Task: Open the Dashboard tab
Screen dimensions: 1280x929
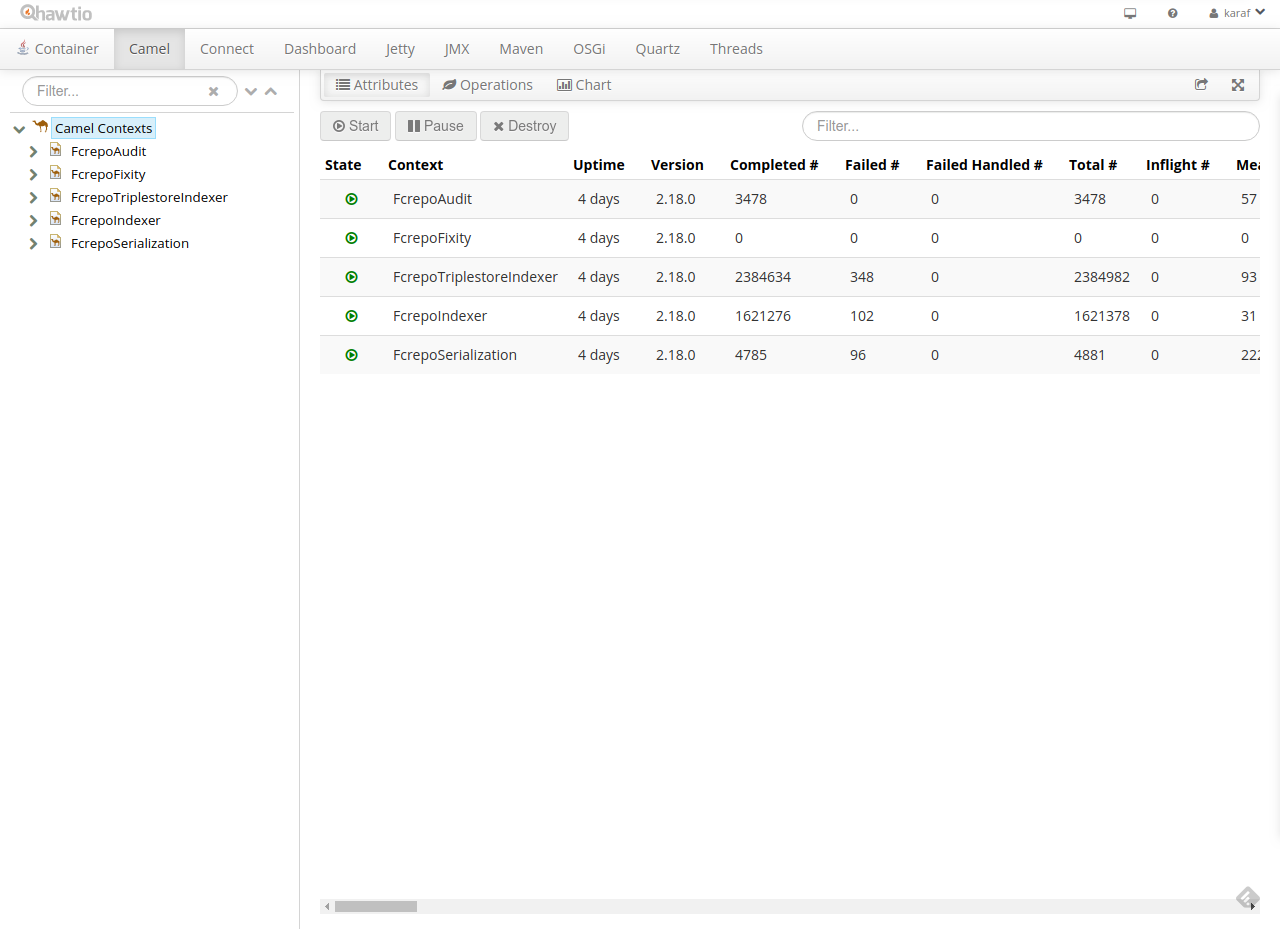Action: 320,49
